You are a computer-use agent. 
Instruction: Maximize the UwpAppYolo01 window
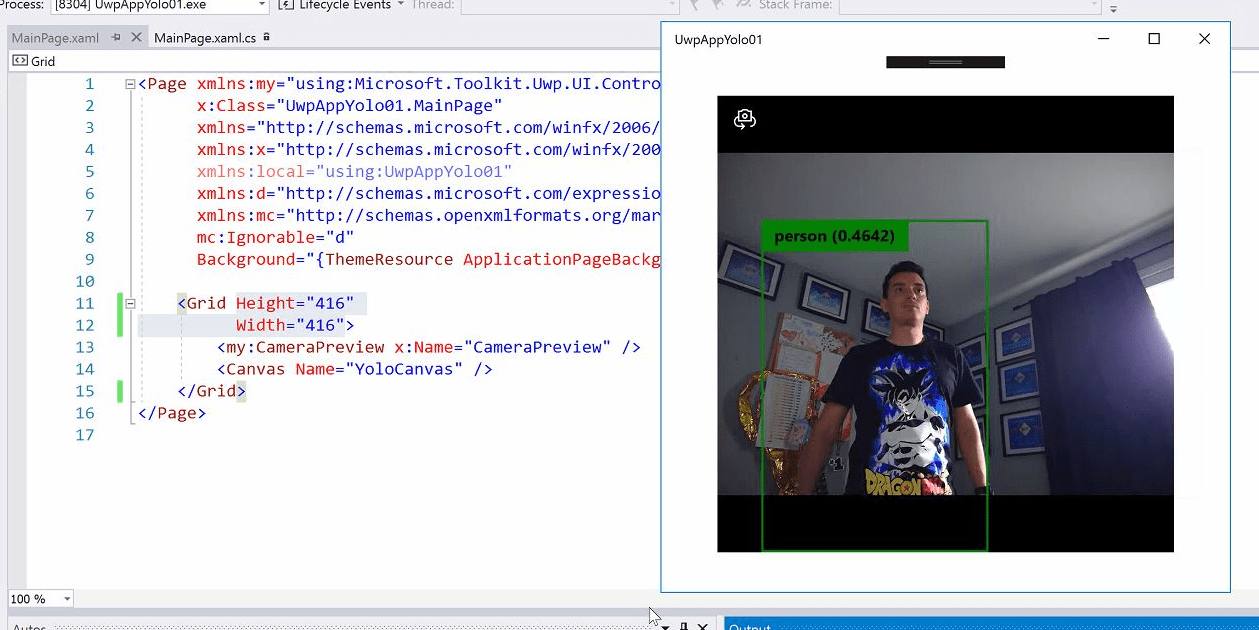[x=1154, y=39]
